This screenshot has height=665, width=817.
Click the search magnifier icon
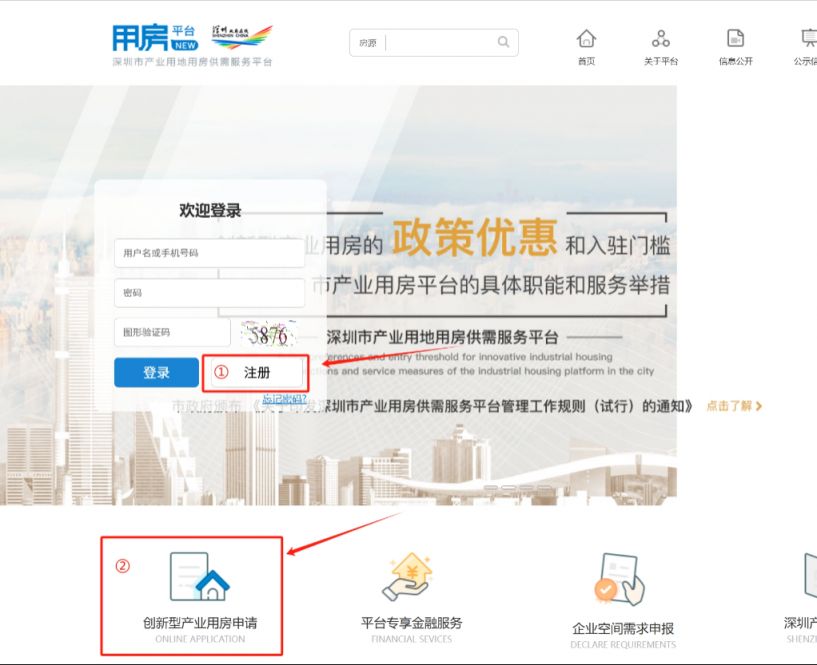point(503,42)
